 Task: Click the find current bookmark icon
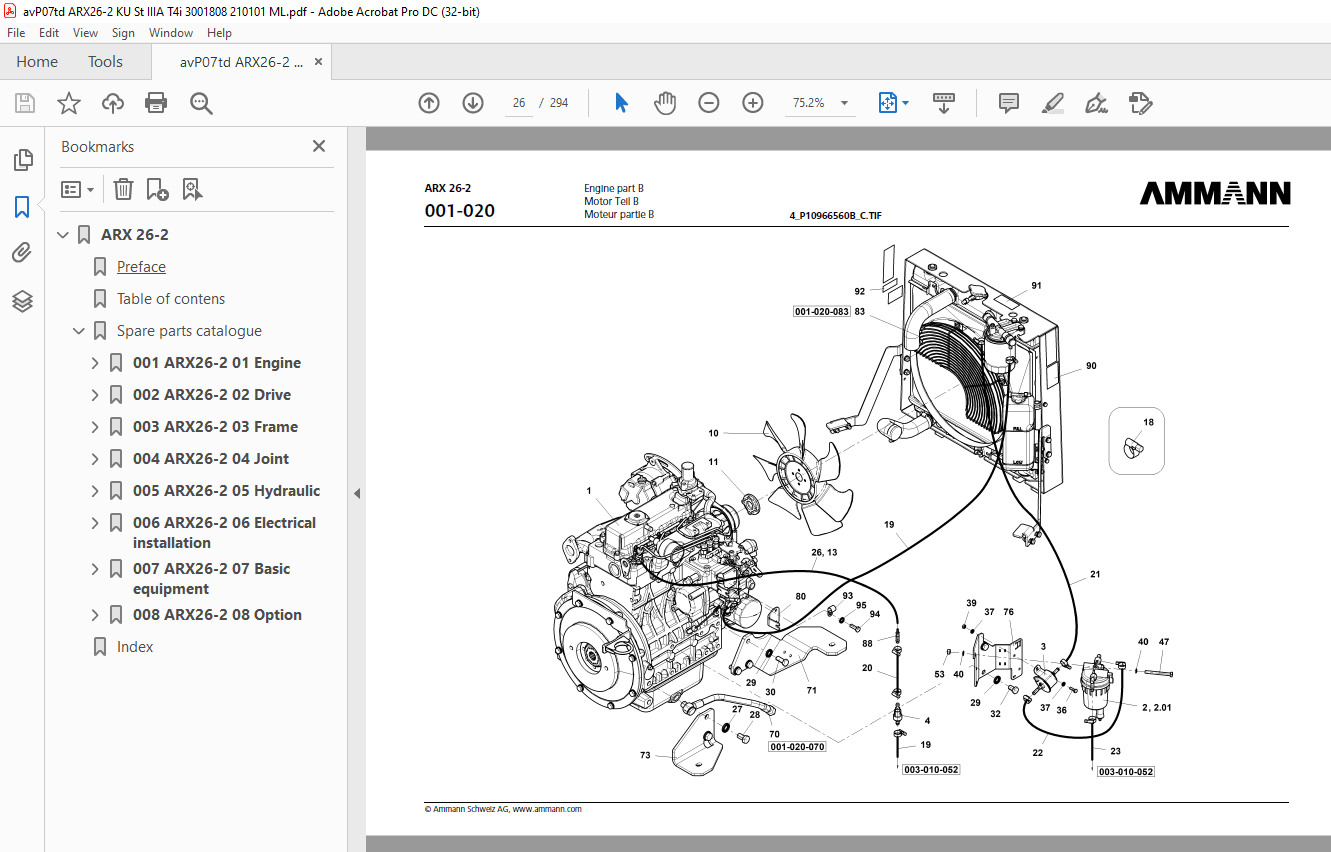pos(192,189)
